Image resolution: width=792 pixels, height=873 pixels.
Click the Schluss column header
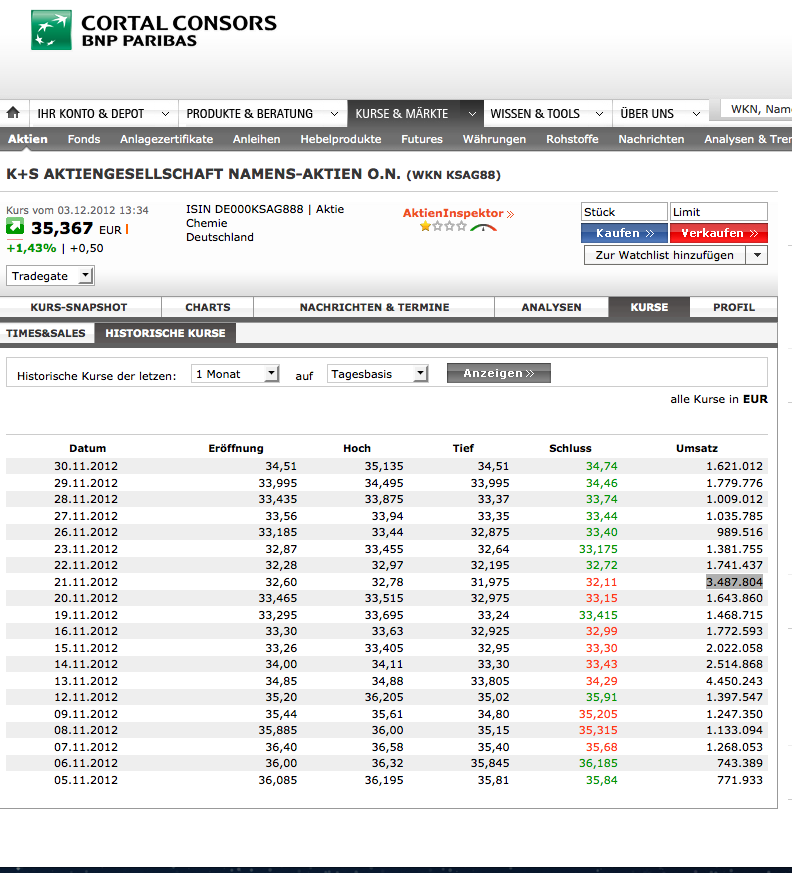coord(570,448)
